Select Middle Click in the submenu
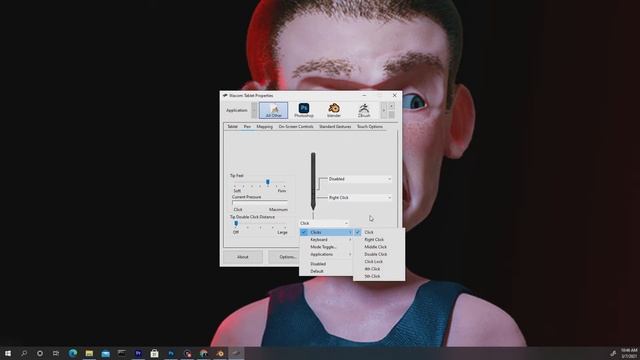640x360 pixels. [x=379, y=247]
